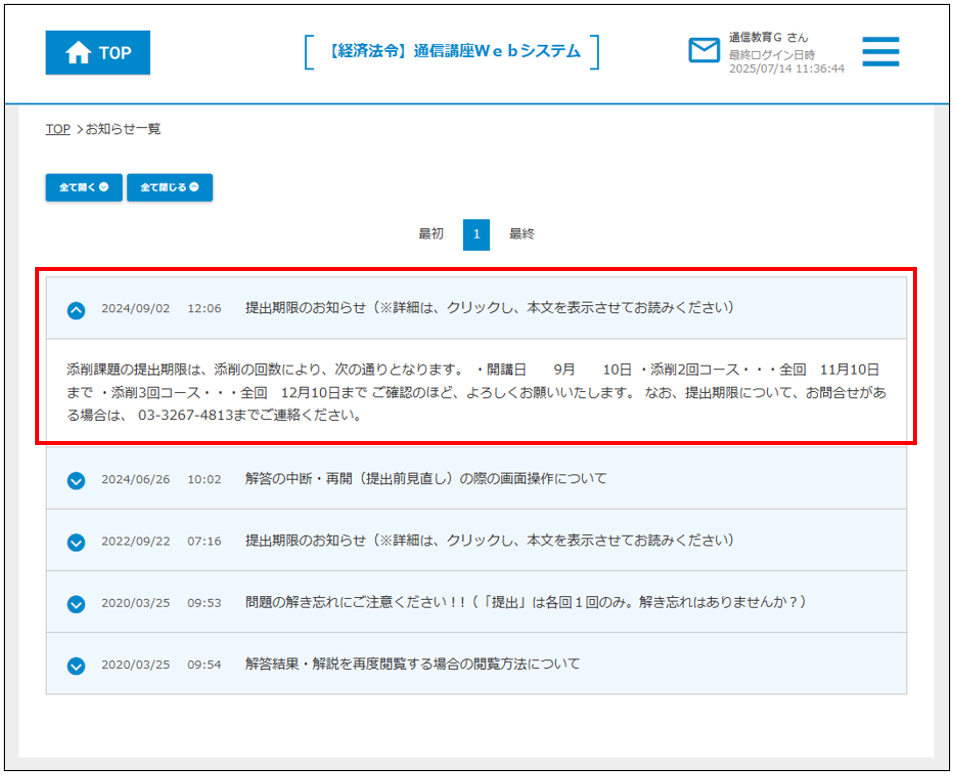The image size is (957, 777).
Task: Click the TOP breadcrumb link
Action: tap(58, 129)
